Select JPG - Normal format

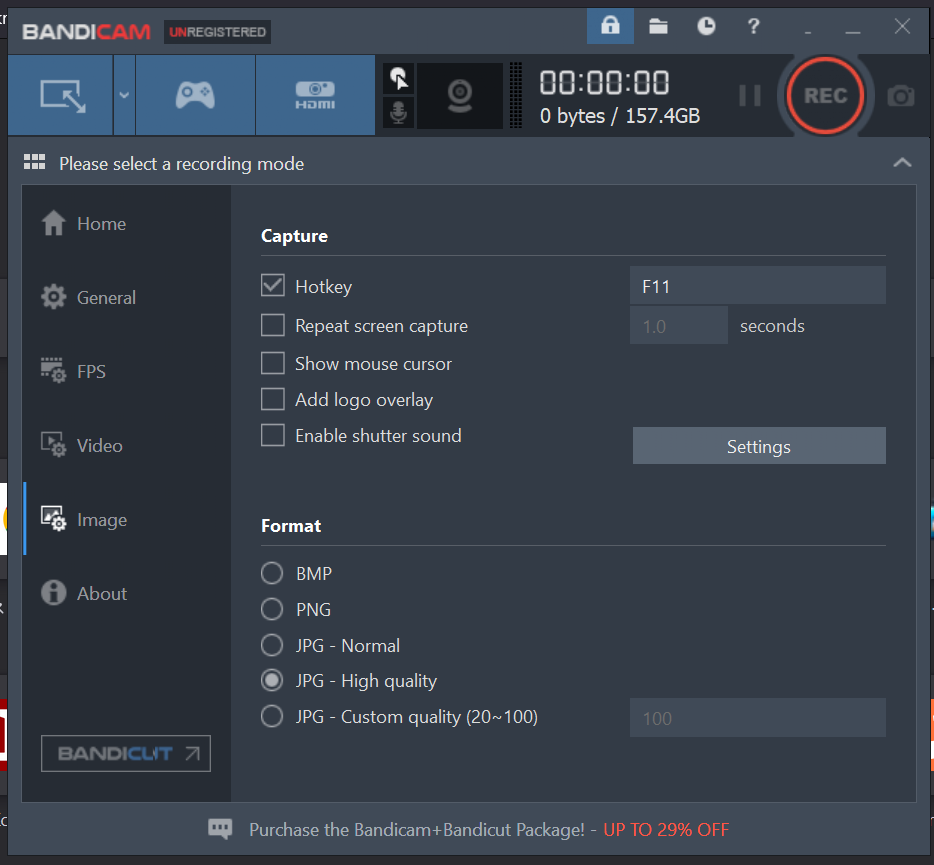pyautogui.click(x=272, y=645)
